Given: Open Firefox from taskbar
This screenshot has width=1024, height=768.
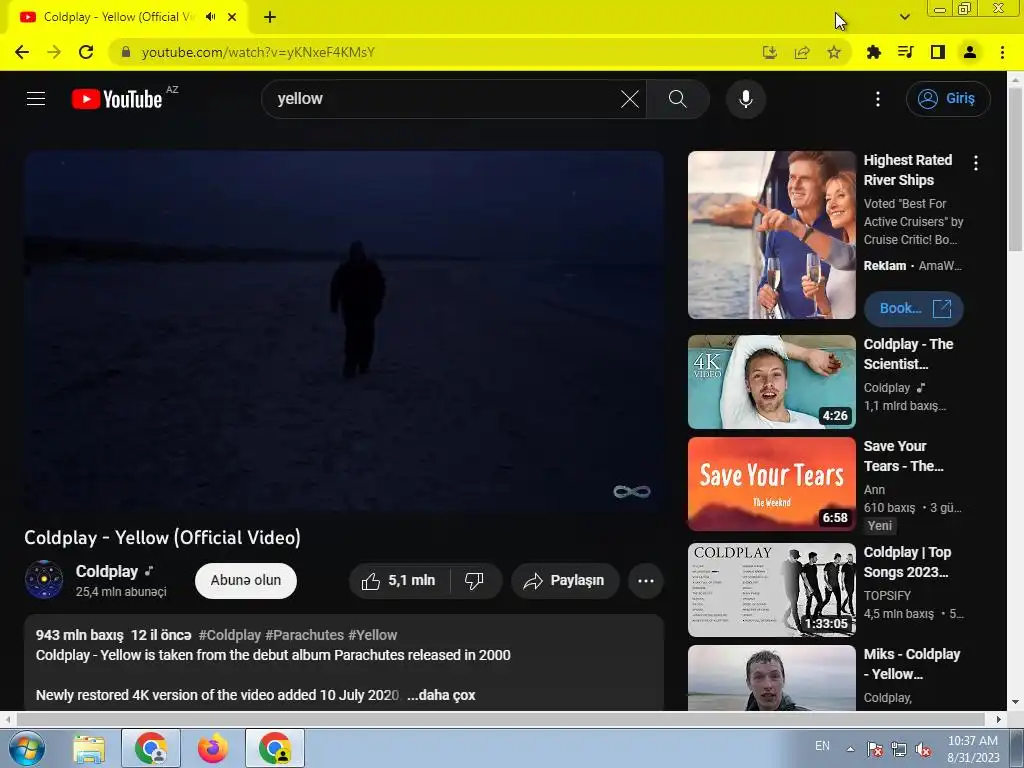Looking at the screenshot, I should [213, 748].
